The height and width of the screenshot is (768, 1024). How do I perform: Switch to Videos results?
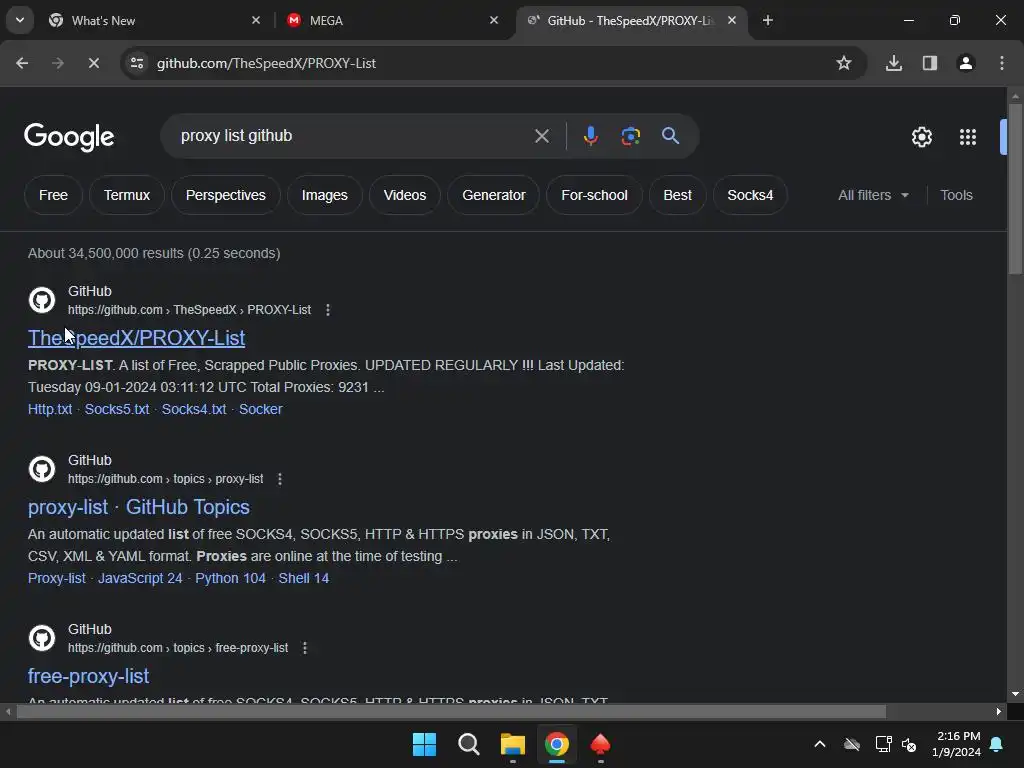tap(405, 195)
